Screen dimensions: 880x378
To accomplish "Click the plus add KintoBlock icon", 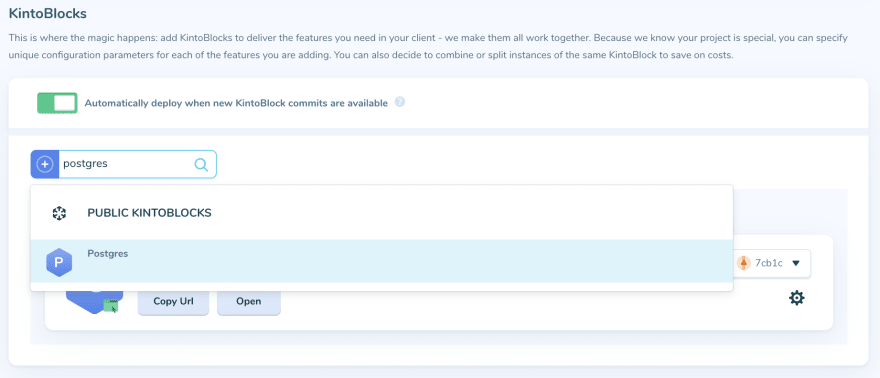I will click(x=45, y=164).
